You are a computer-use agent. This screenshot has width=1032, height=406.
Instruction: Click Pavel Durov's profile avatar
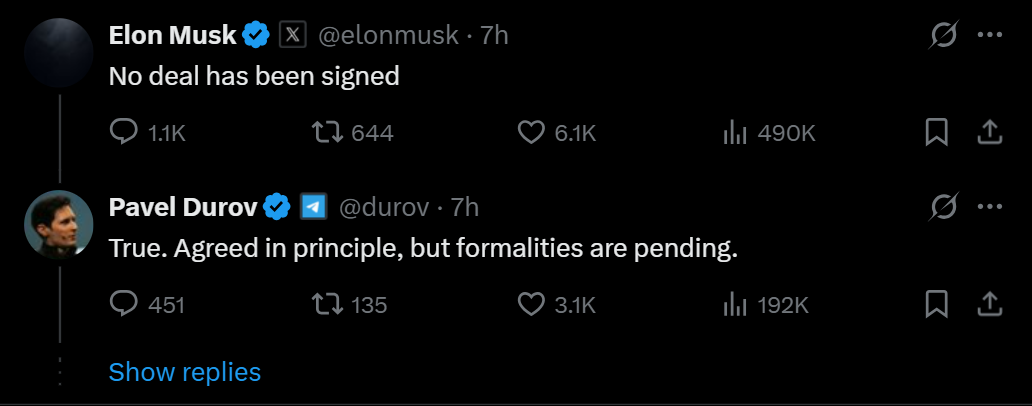(x=59, y=224)
